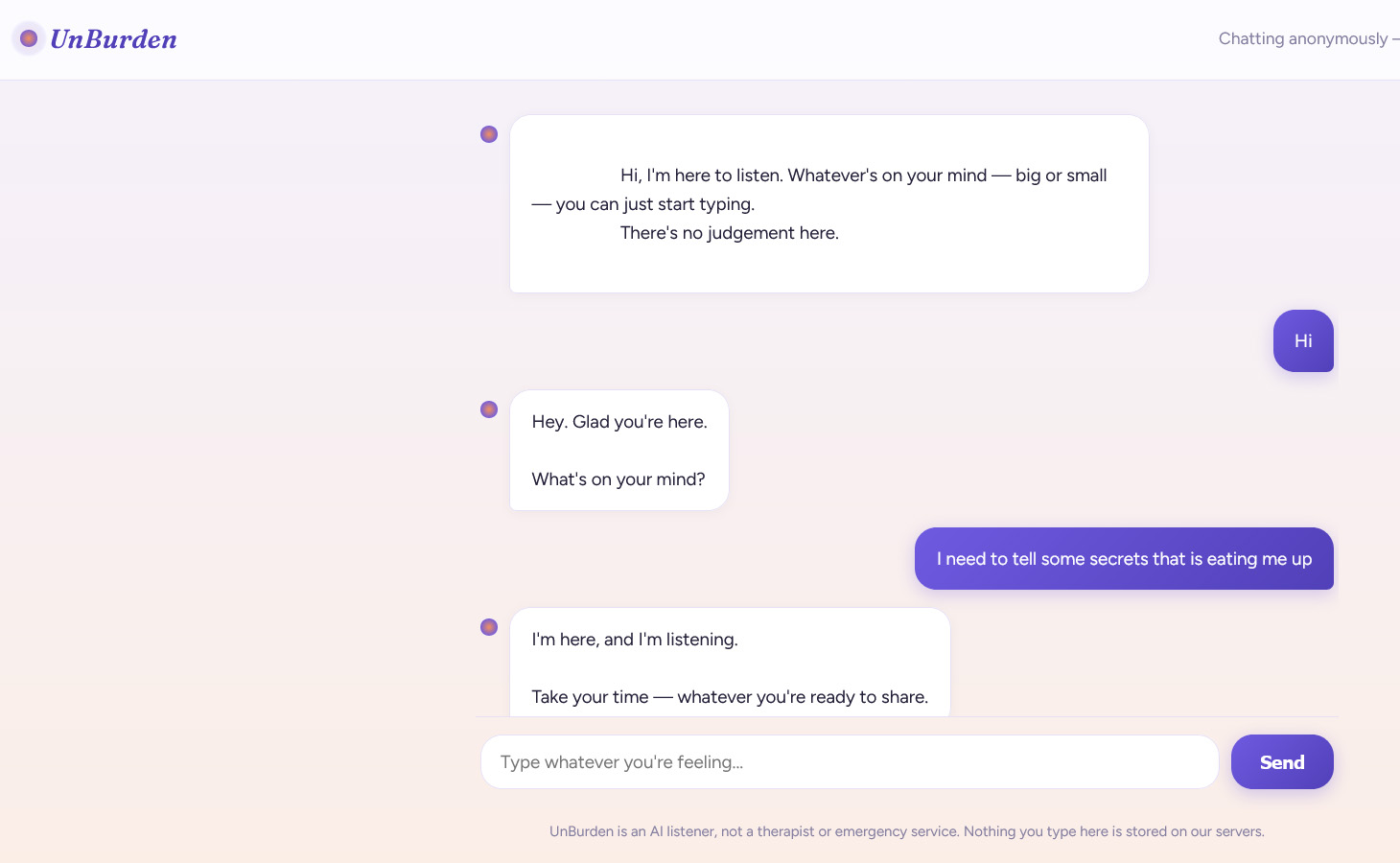The width and height of the screenshot is (1400, 863).
Task: Click the avatar beside the first greeting message
Action: pyautogui.click(x=489, y=134)
